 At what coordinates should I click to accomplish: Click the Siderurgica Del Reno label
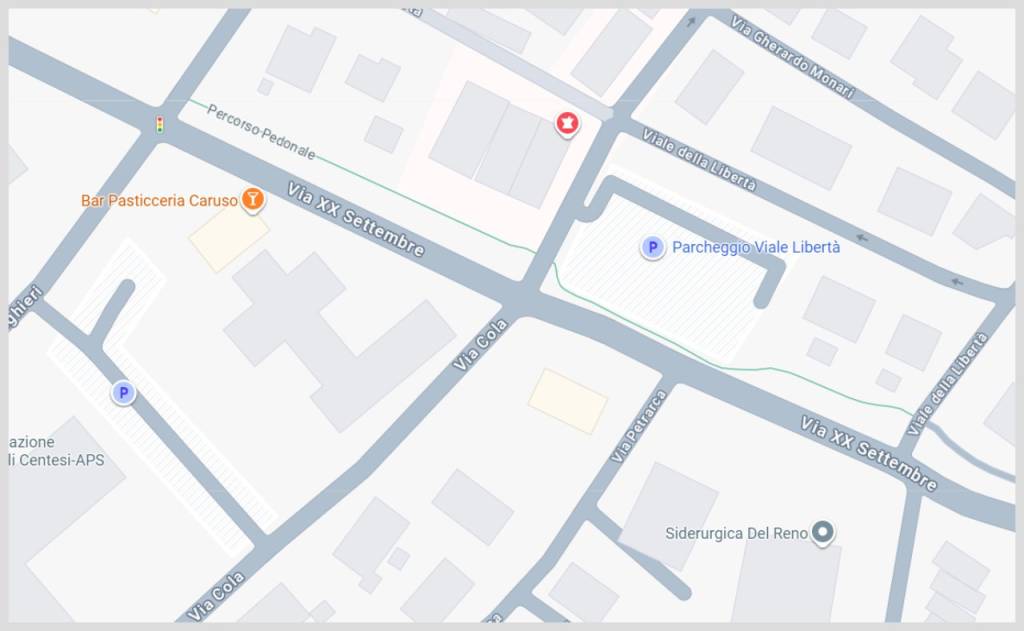point(737,533)
